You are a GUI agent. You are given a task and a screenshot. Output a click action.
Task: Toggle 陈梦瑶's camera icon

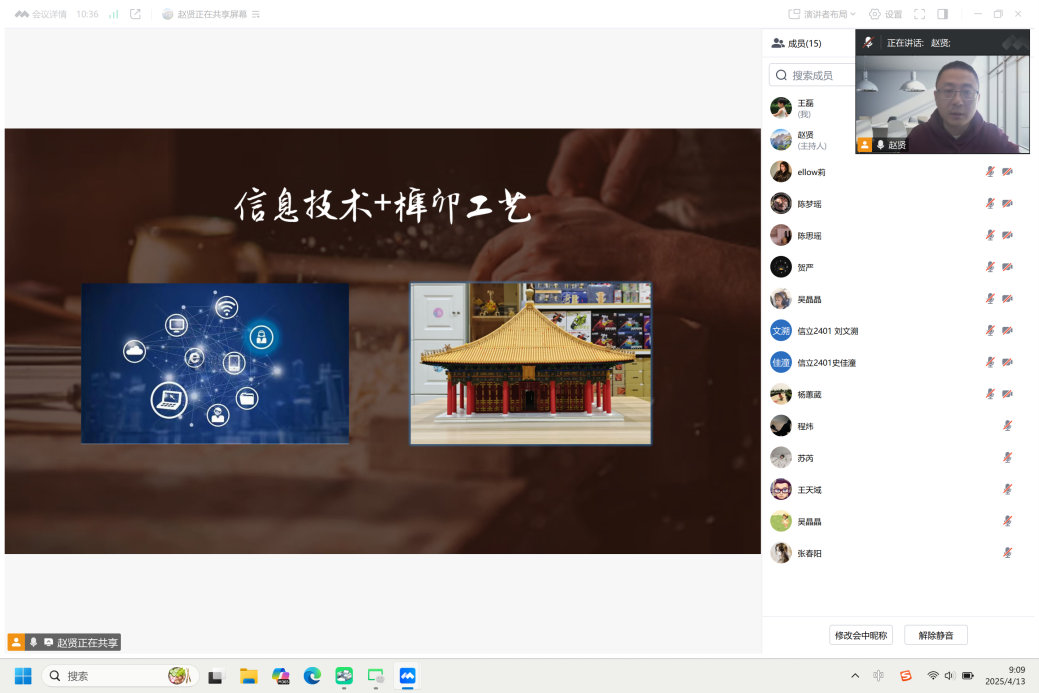point(1006,203)
